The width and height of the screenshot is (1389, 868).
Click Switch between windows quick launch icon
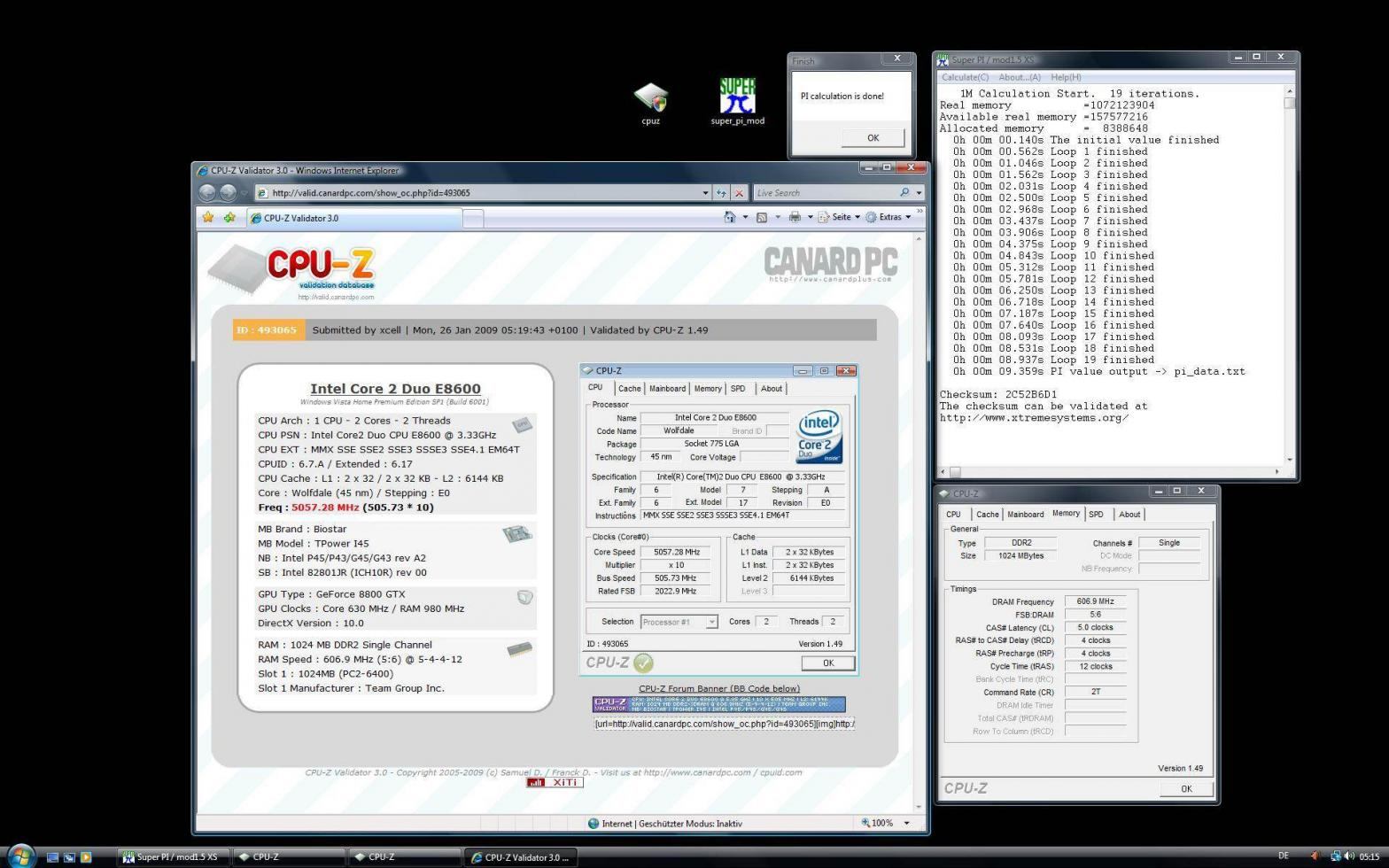coord(69,856)
